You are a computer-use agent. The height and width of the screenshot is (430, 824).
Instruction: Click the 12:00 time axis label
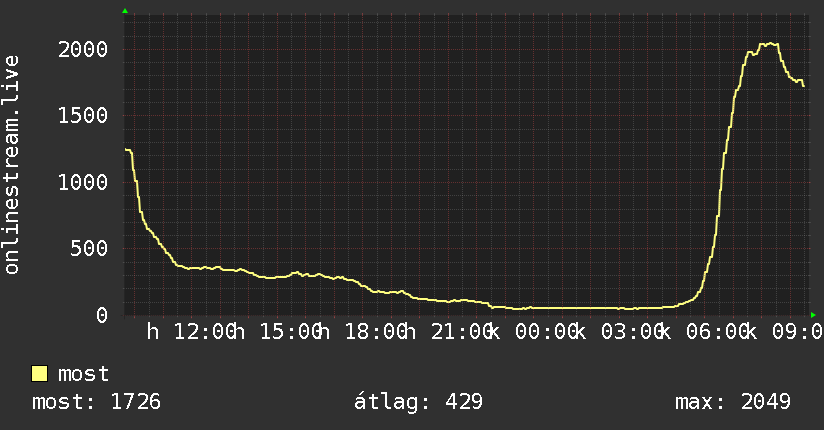(205, 332)
